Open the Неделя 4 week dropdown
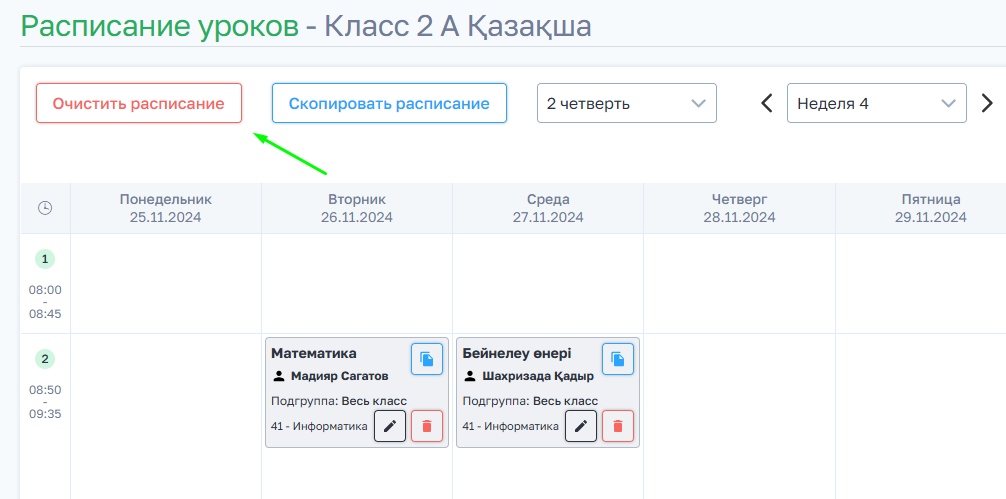This screenshot has width=1006, height=499. 877,103
